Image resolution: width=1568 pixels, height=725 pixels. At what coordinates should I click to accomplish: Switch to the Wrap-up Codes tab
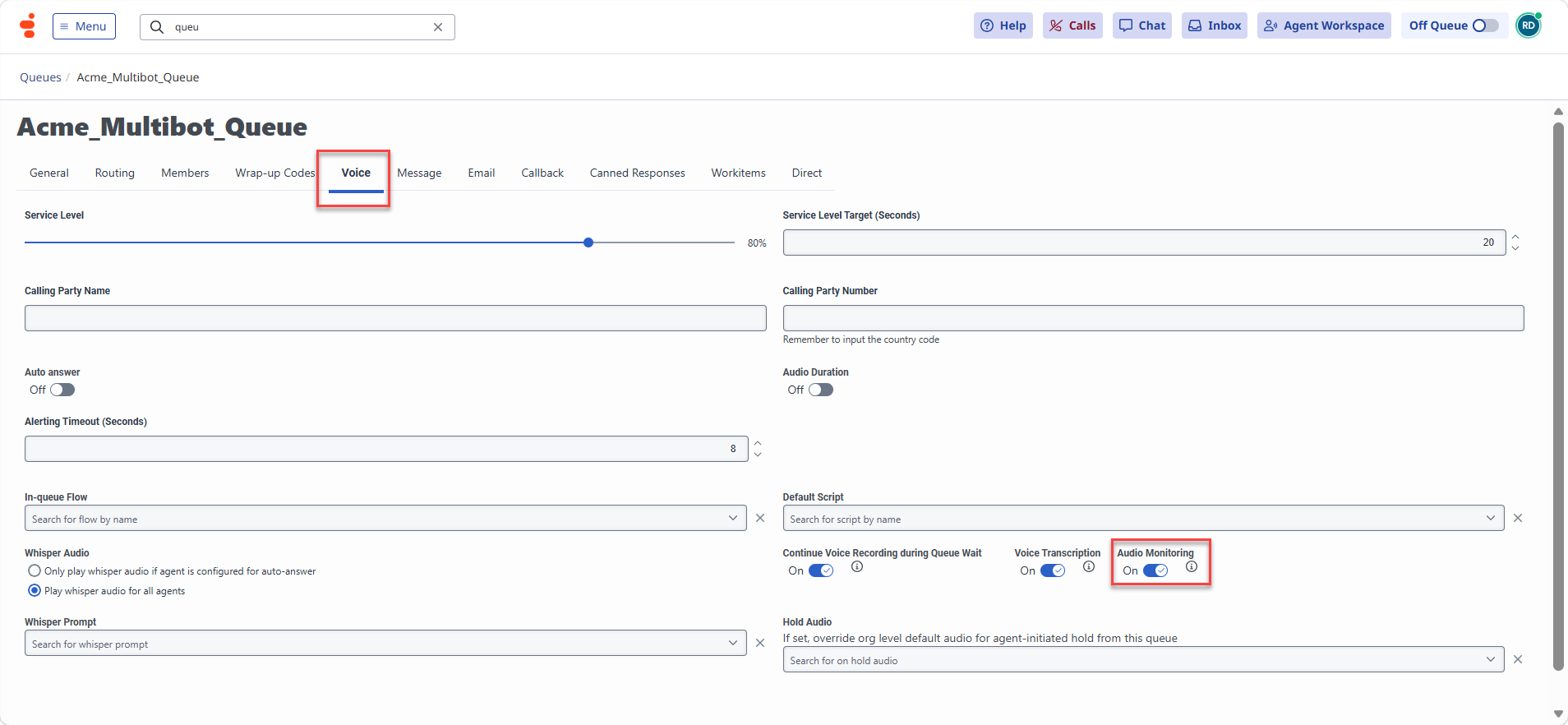[x=275, y=173]
